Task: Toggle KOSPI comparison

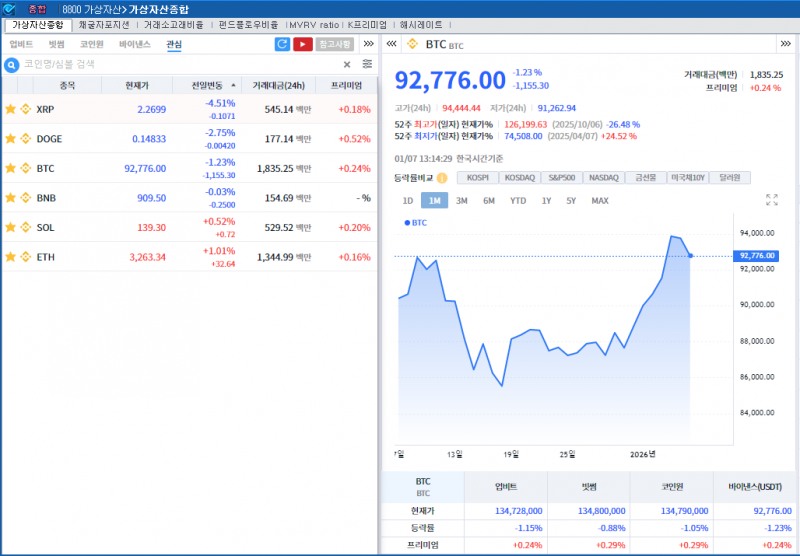Action: [x=478, y=178]
